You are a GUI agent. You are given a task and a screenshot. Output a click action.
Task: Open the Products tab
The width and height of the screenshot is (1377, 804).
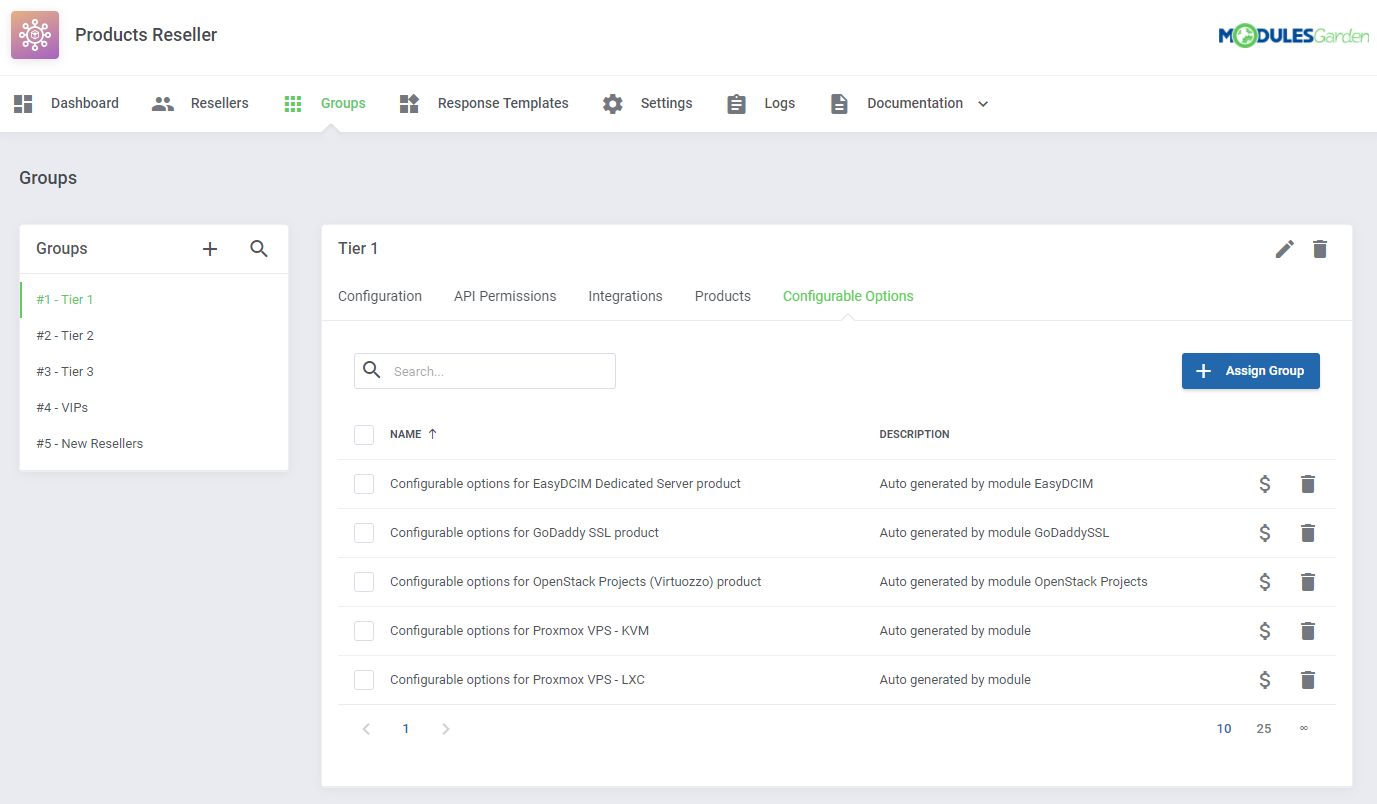722,296
